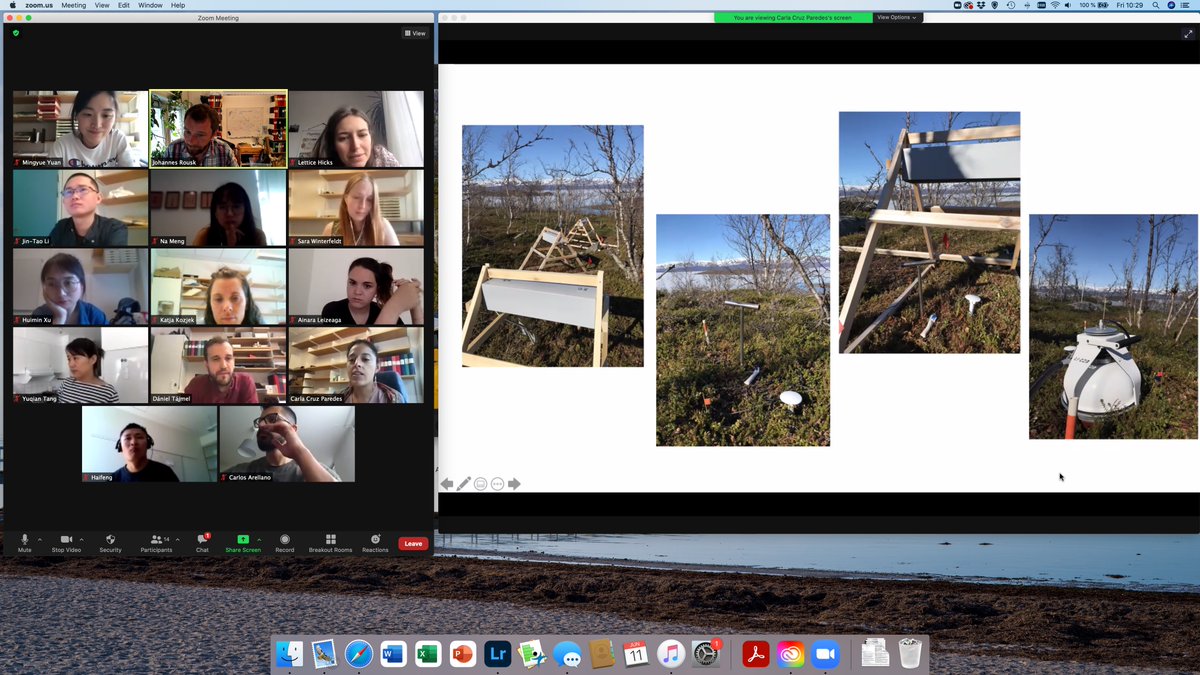Image resolution: width=1200 pixels, height=675 pixels.
Task: Select Carla Cruz Paredes video tile
Action: [356, 366]
